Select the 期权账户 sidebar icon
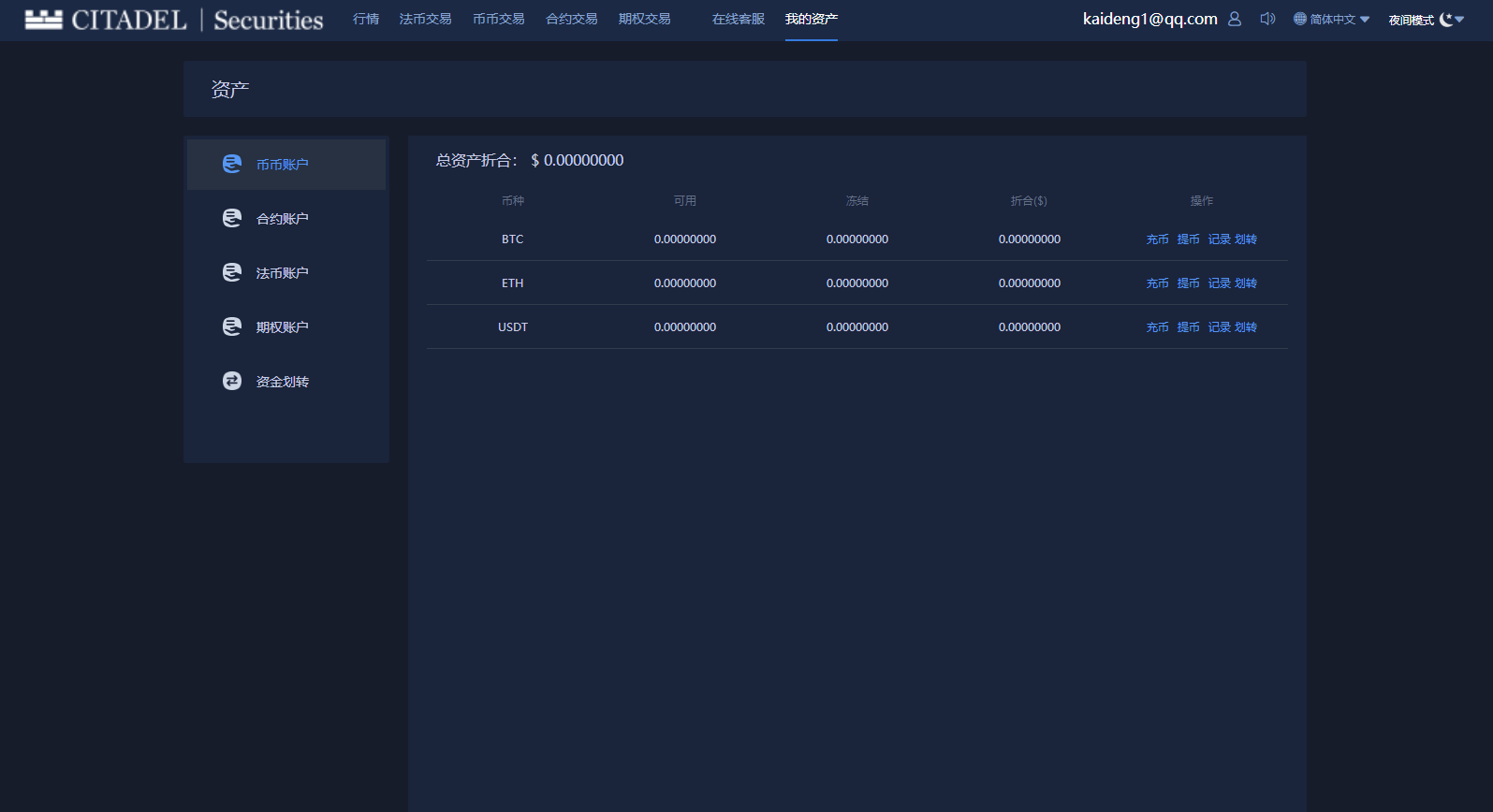 (x=232, y=326)
